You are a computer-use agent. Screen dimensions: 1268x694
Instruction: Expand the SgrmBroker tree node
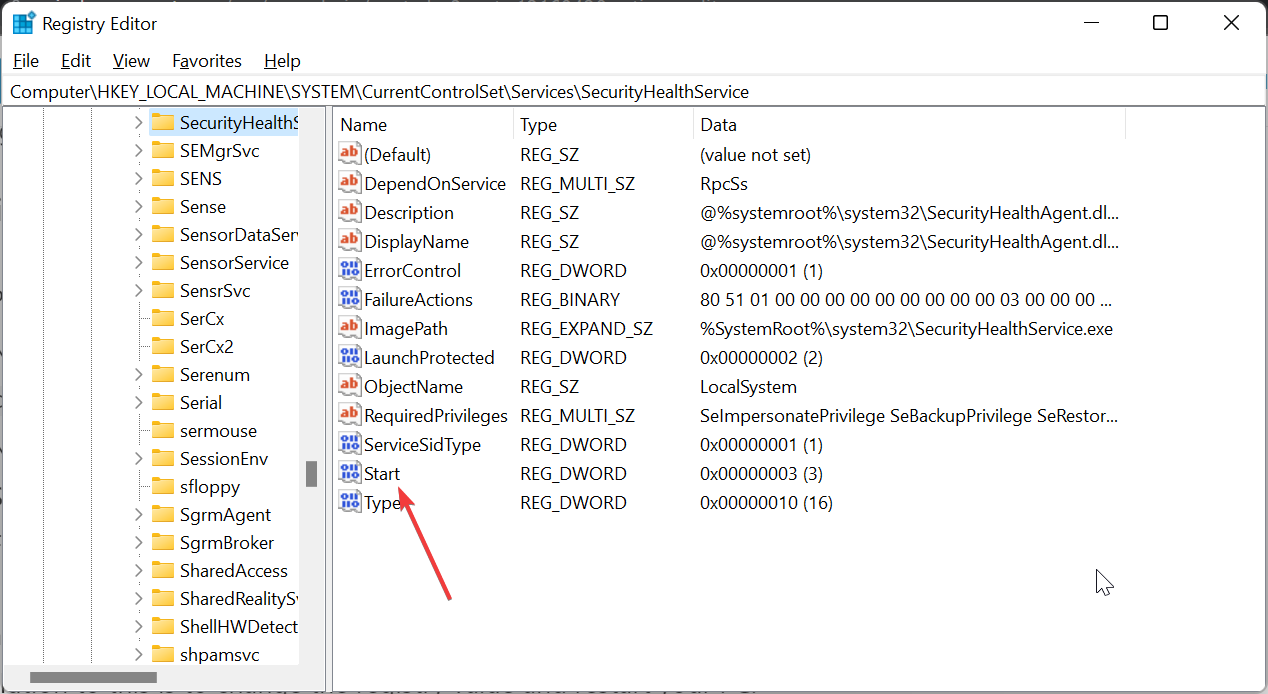coord(139,543)
